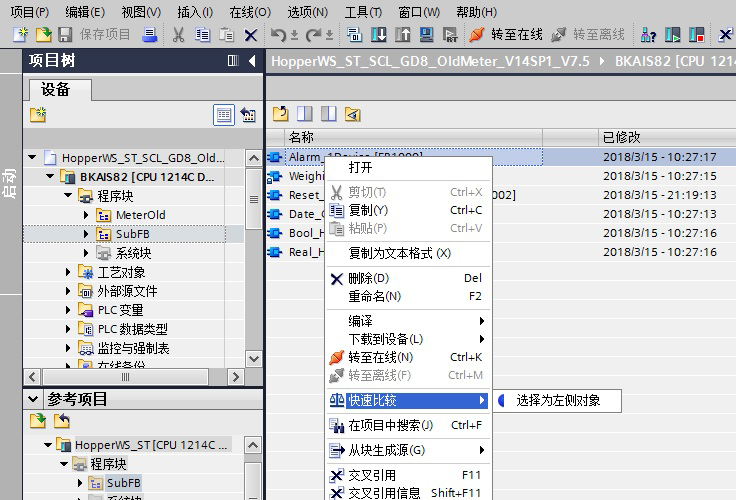Click the Cut scissors toolbar icon
This screenshot has height=500, width=736.
[x=178, y=35]
